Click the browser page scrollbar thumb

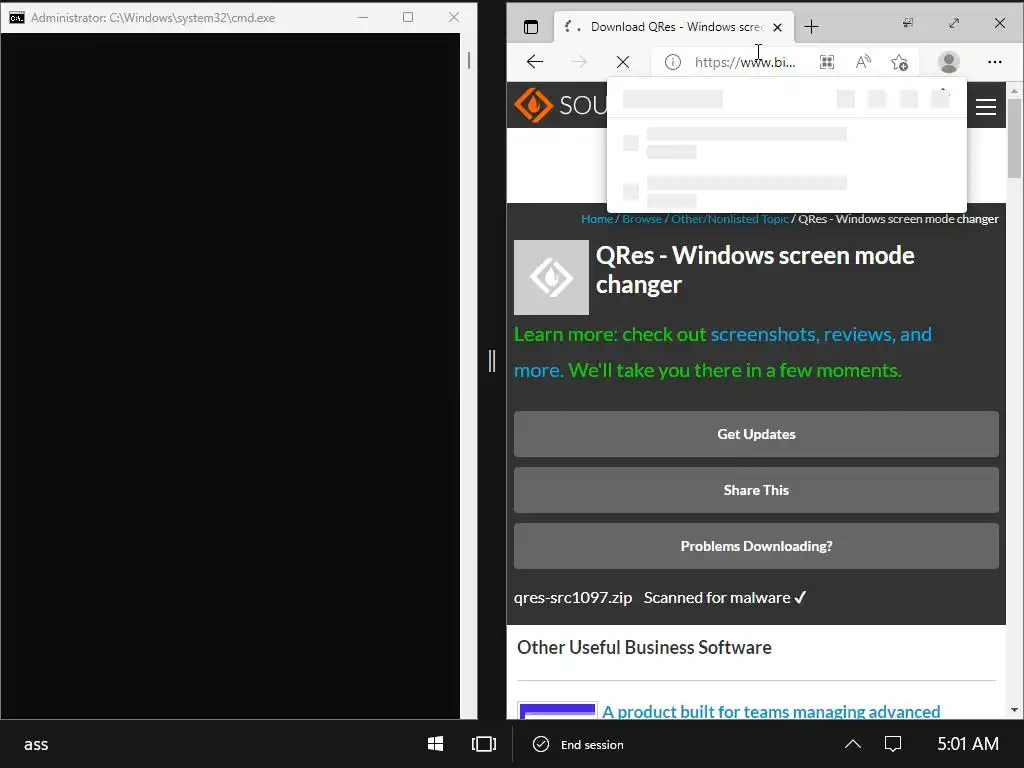[1014, 138]
